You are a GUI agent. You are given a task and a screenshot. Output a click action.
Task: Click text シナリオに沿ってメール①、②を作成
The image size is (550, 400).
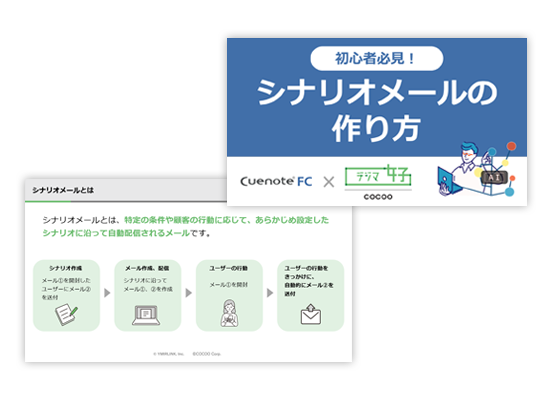click(148, 285)
